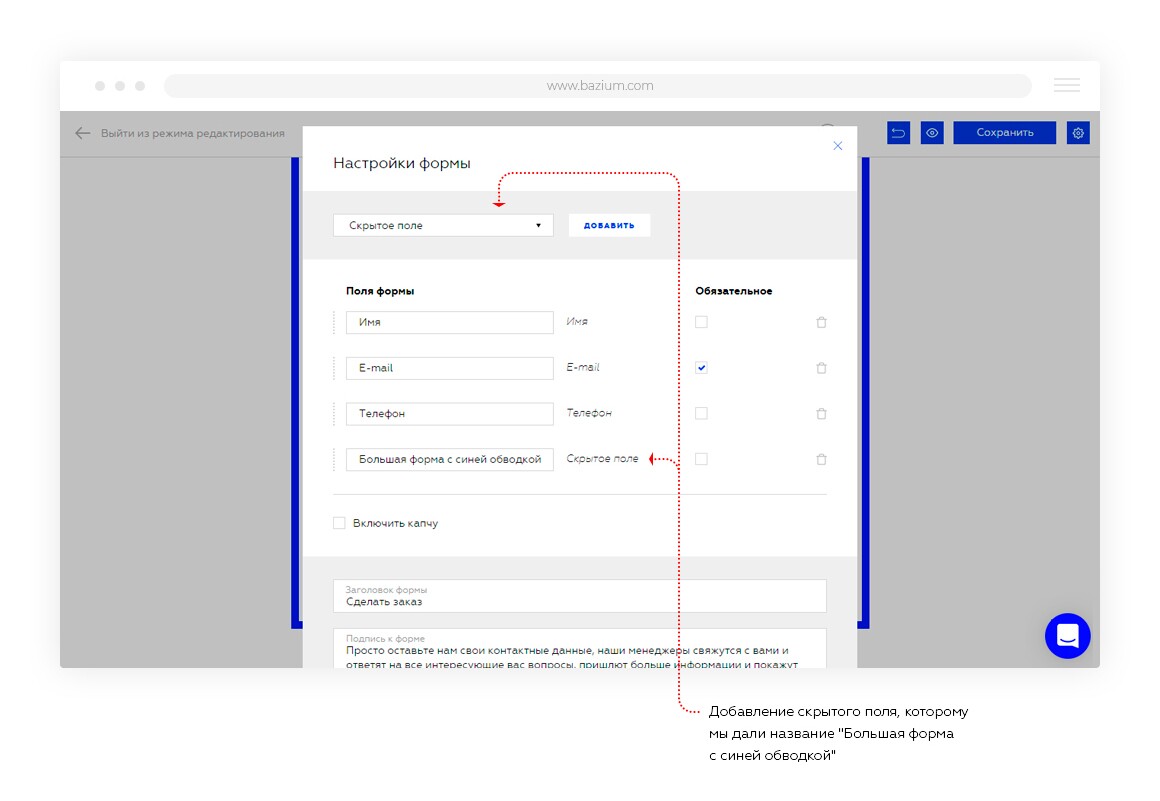1160x801 pixels.
Task: Uncheck the required box for E-mail
Action: click(701, 368)
